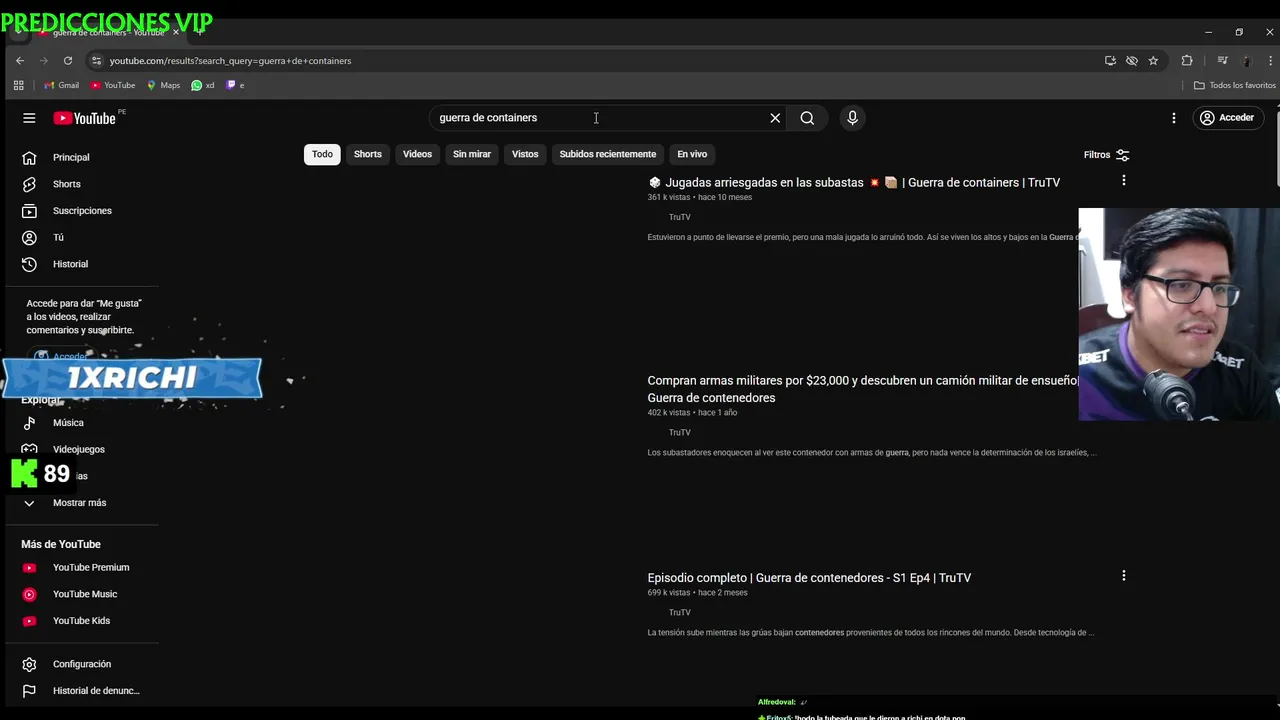Open the Gmail bookmark
1280x720 pixels.
click(61, 86)
